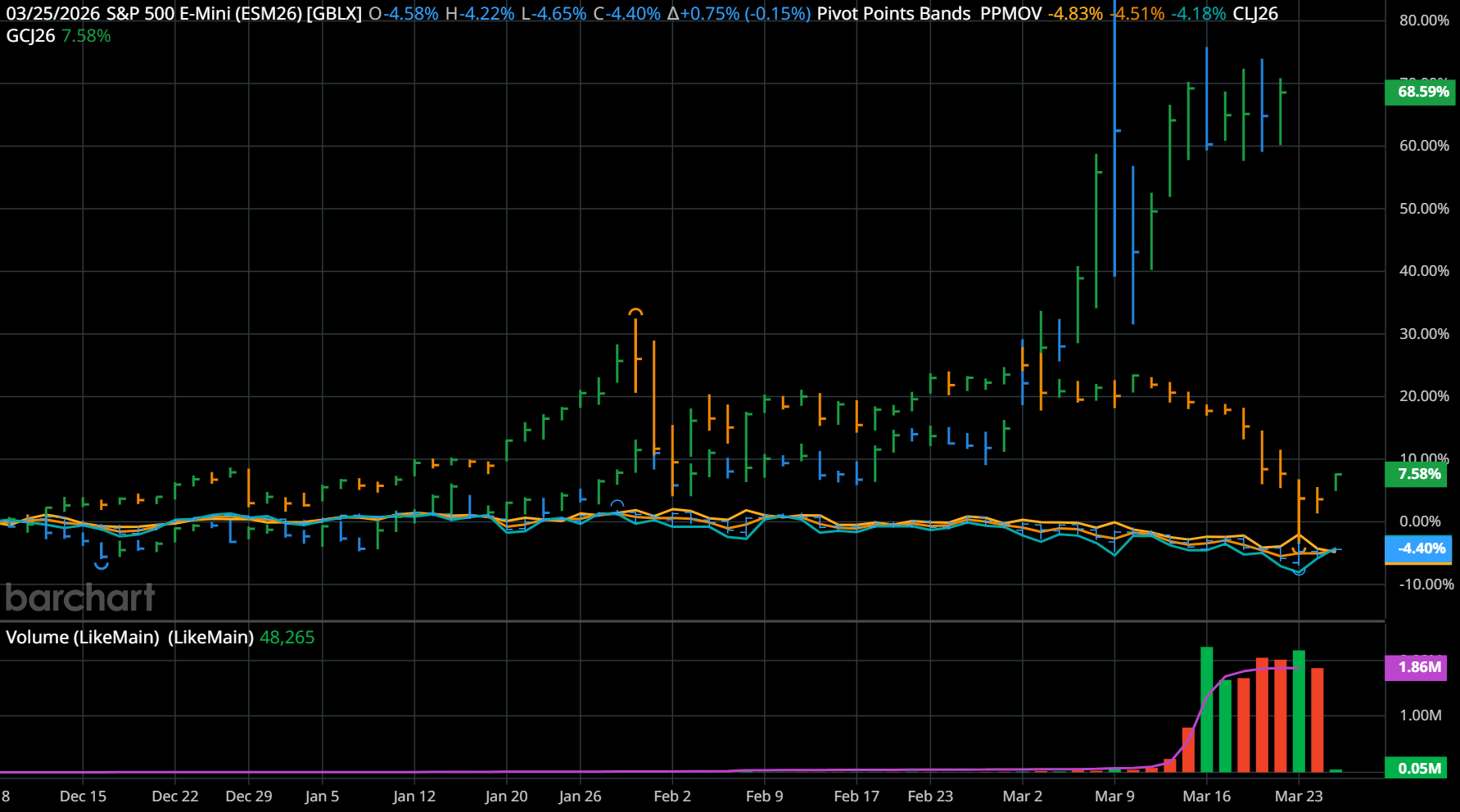Click the green volume bar above Mar 23
Viewport: 1460px width, 812px height.
pos(1299,711)
